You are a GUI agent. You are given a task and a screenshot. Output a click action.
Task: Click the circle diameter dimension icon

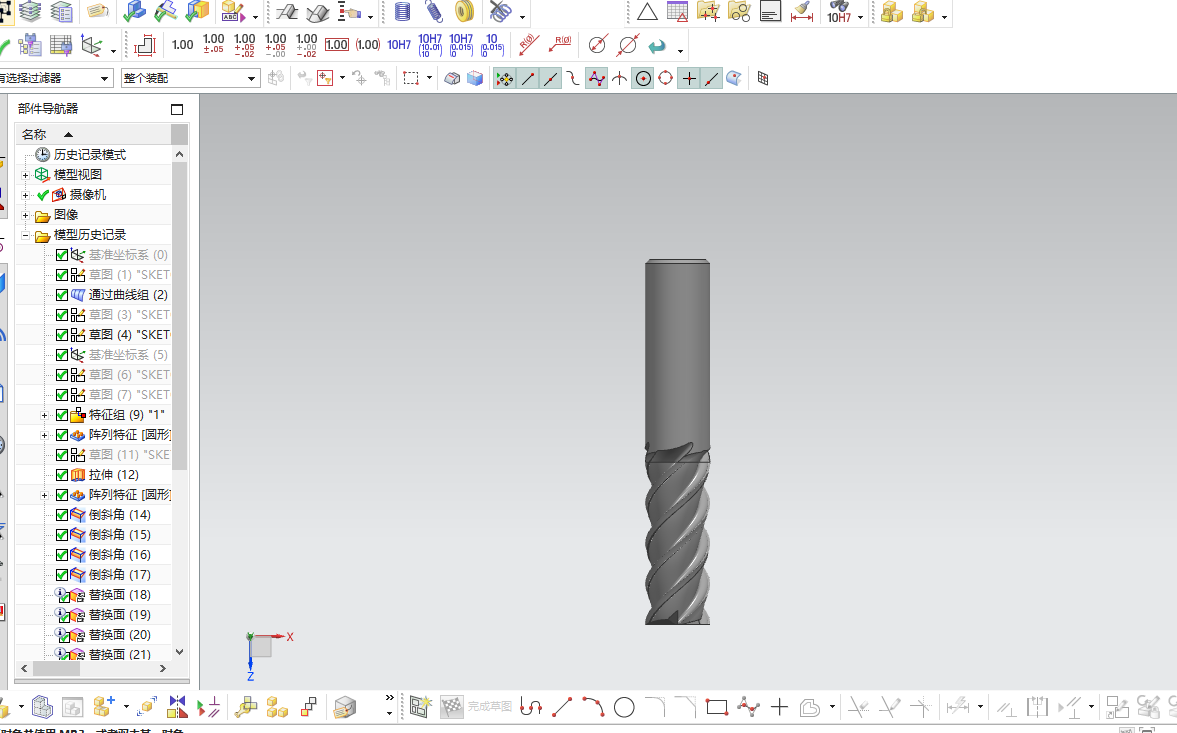coord(598,45)
